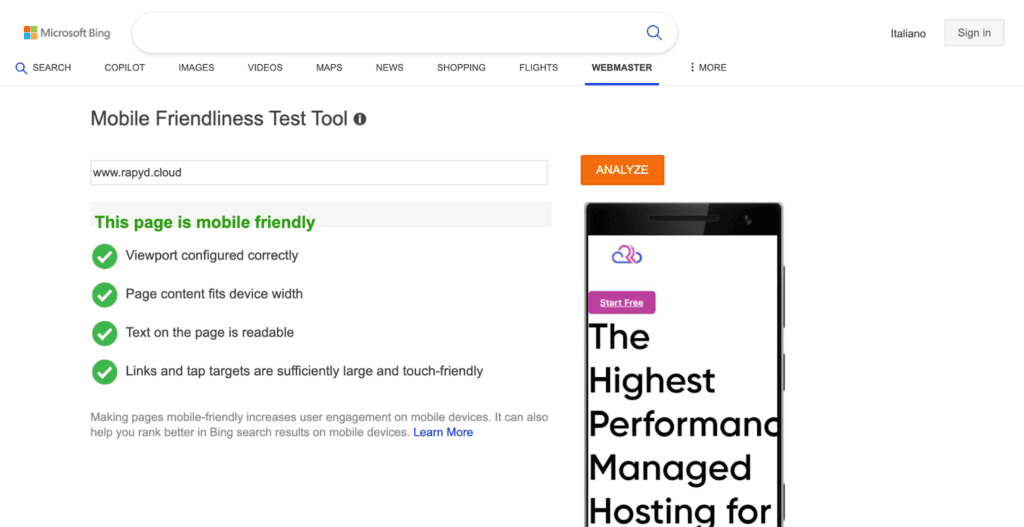Open the Learn More link
Screen dimensions: 1024x527
[x=443, y=432]
